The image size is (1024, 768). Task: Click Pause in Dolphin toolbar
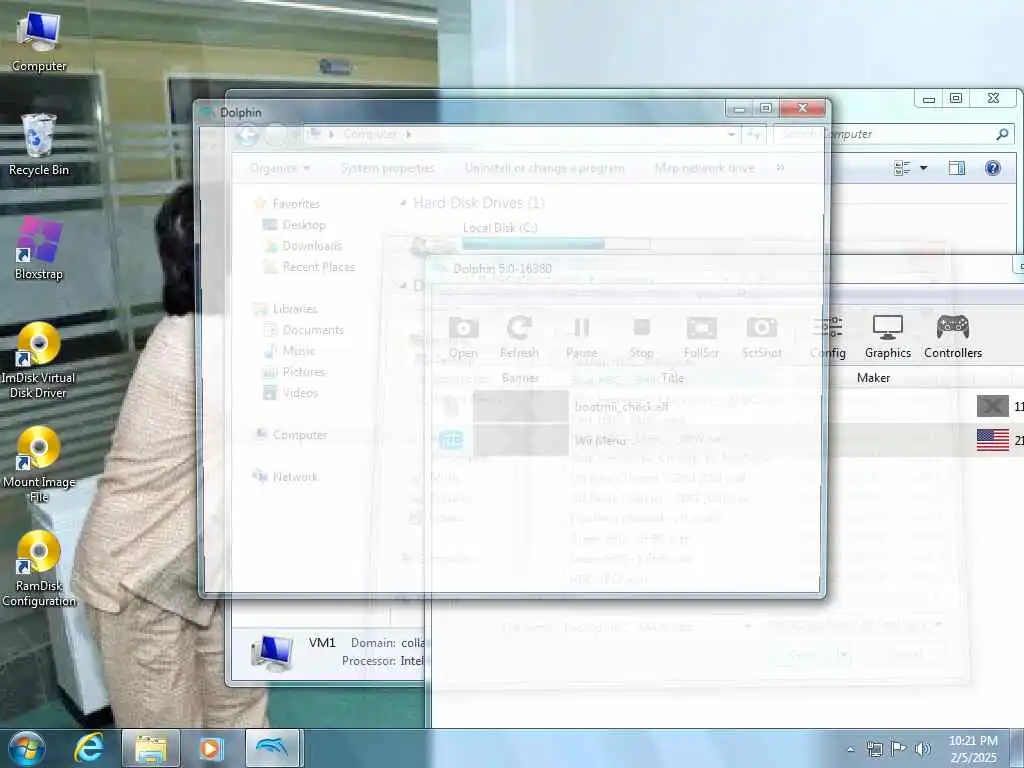point(581,337)
